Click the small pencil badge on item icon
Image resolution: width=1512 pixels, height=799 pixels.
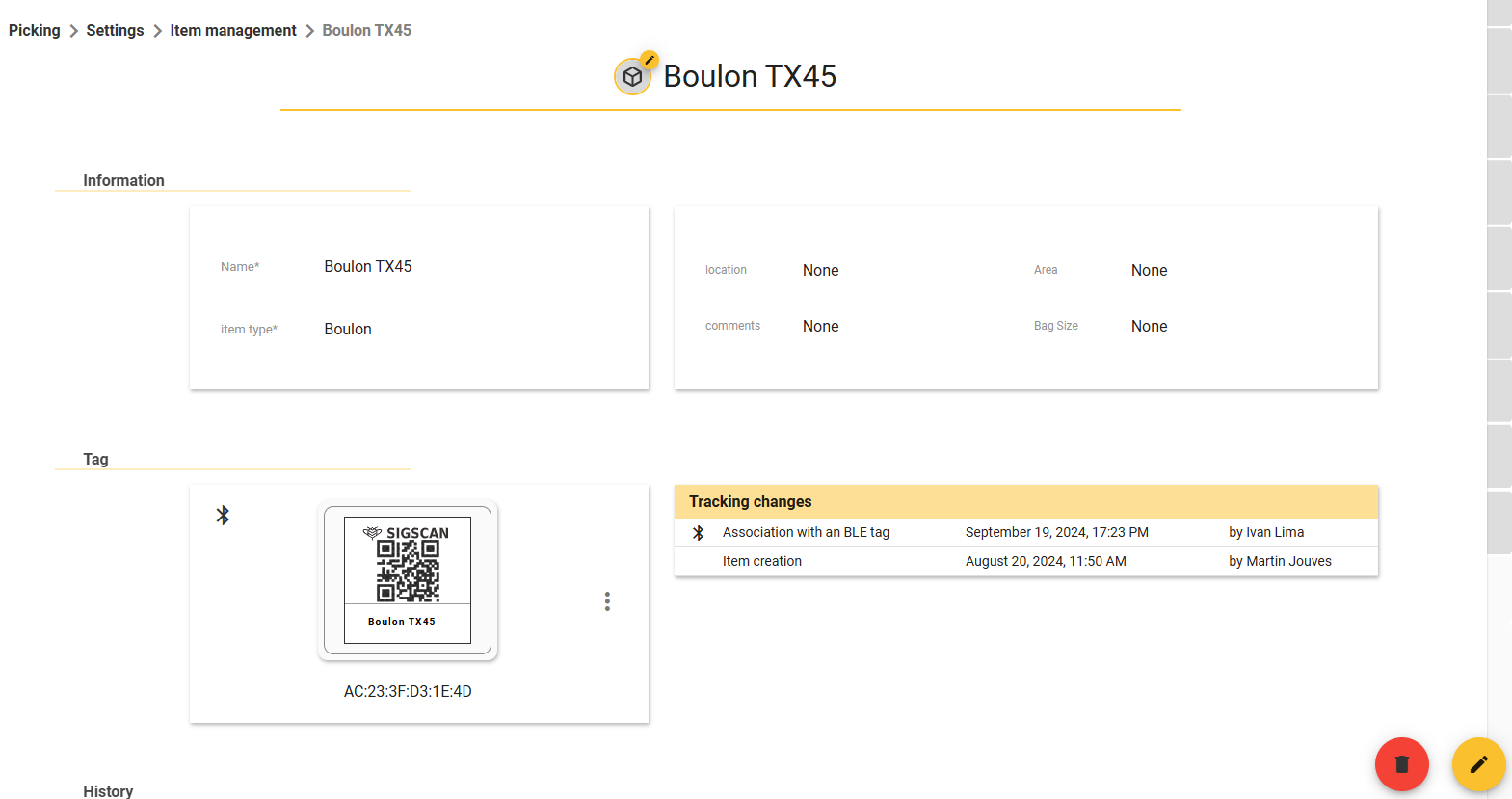tap(650, 60)
